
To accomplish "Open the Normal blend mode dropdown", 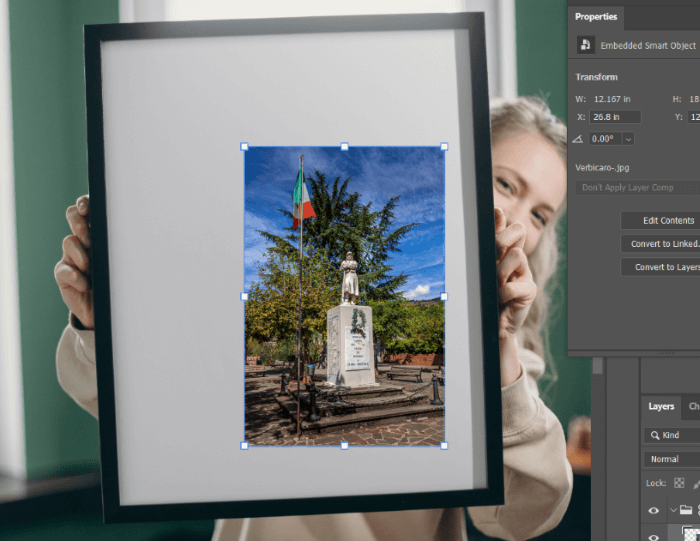I will (x=672, y=459).
